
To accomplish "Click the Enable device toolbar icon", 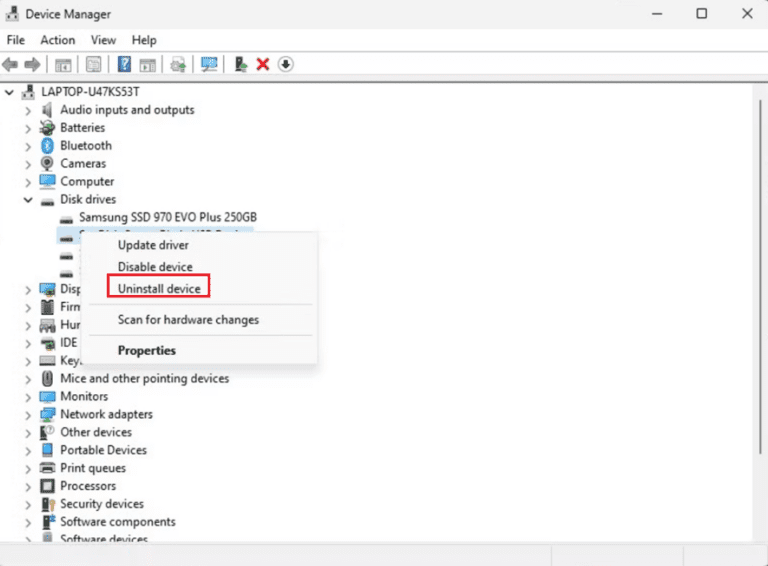I will click(240, 64).
